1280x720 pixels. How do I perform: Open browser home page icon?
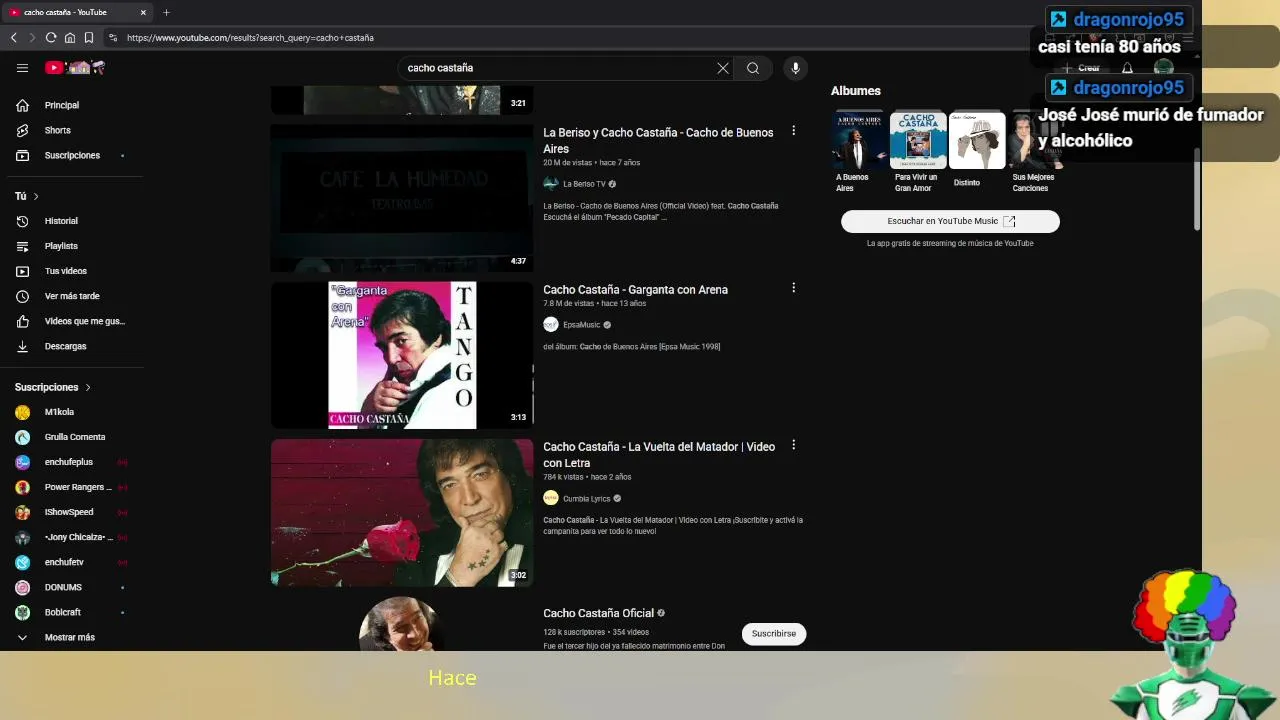pos(70,38)
